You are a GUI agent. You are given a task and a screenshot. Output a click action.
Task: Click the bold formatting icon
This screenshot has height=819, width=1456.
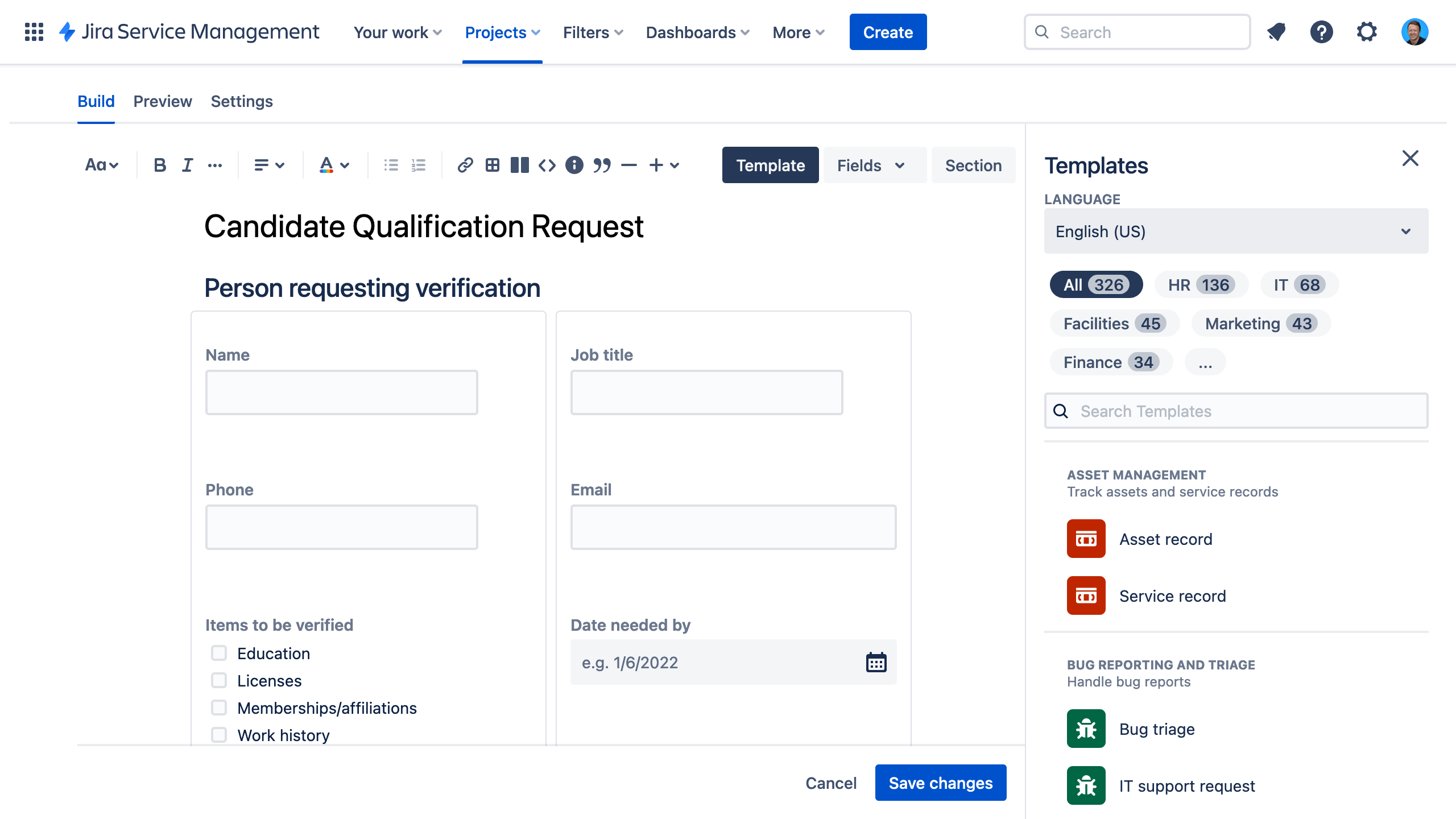point(159,165)
